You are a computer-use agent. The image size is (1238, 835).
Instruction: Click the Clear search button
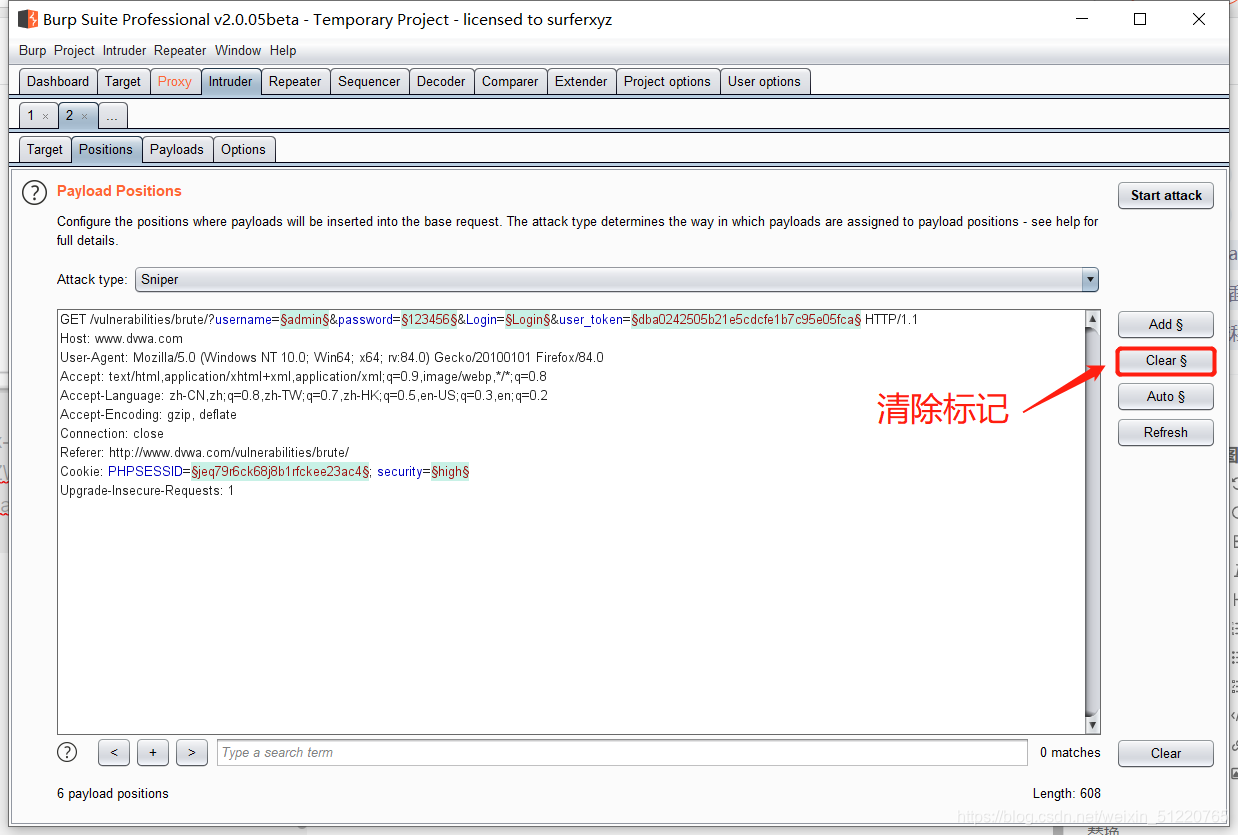1166,753
